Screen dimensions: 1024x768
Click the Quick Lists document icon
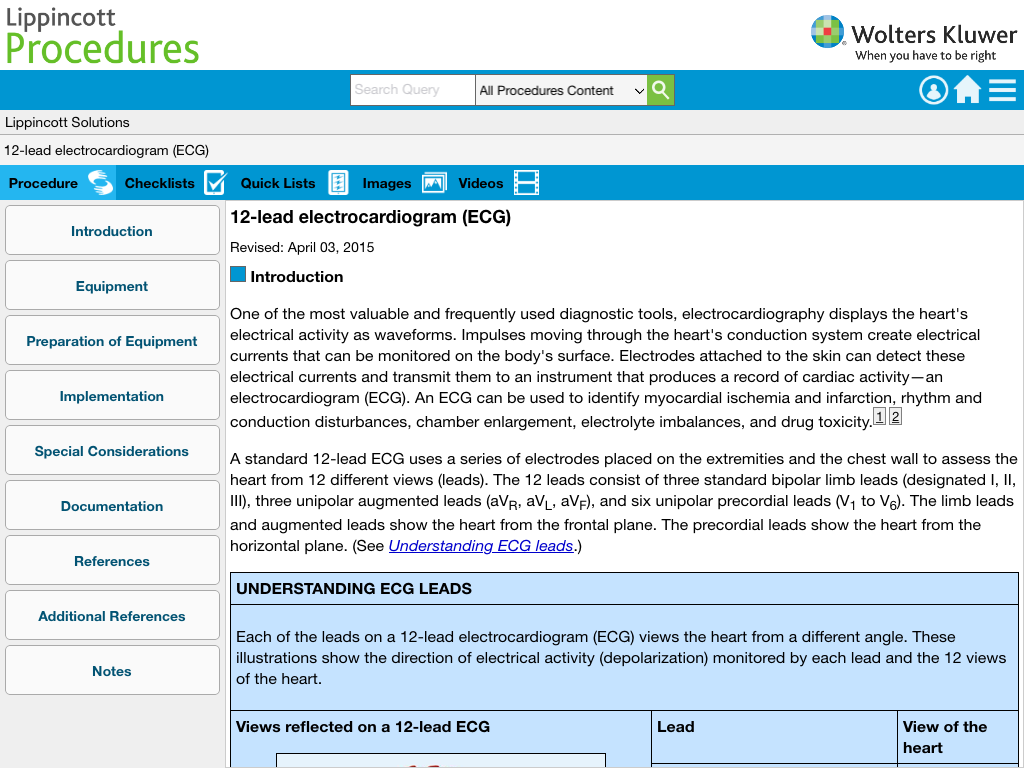pos(338,183)
